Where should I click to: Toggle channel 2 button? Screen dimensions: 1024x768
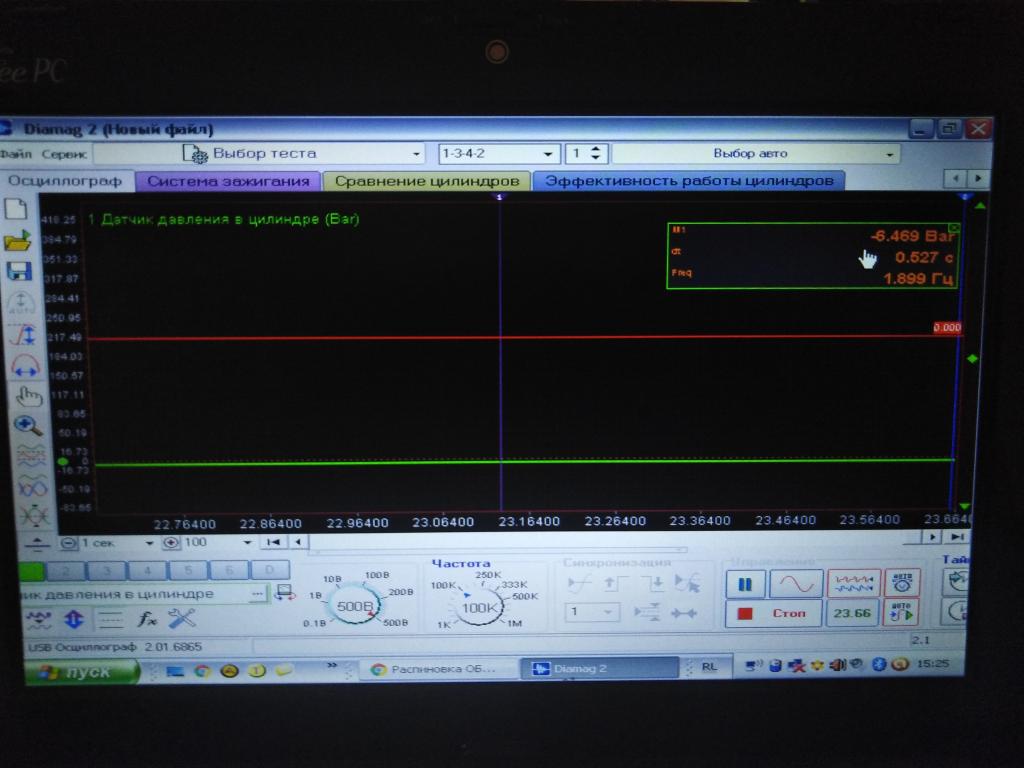(x=66, y=571)
